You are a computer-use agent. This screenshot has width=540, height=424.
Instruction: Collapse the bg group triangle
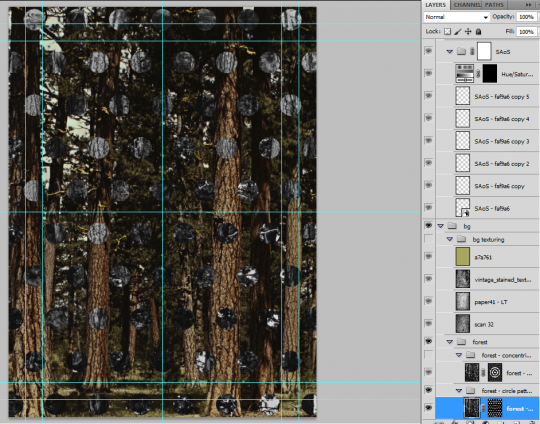coord(440,226)
